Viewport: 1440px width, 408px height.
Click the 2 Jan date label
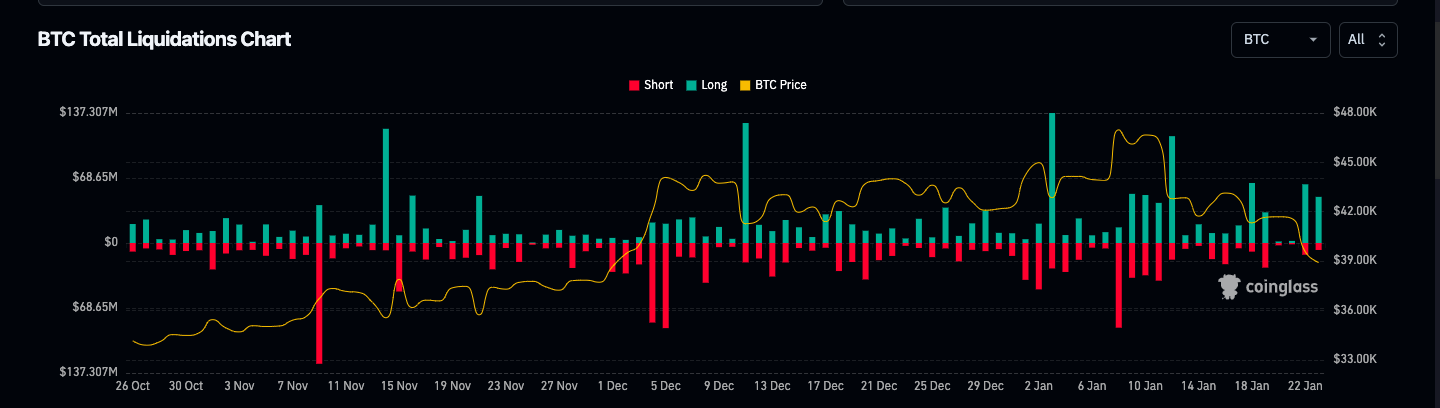[1039, 385]
